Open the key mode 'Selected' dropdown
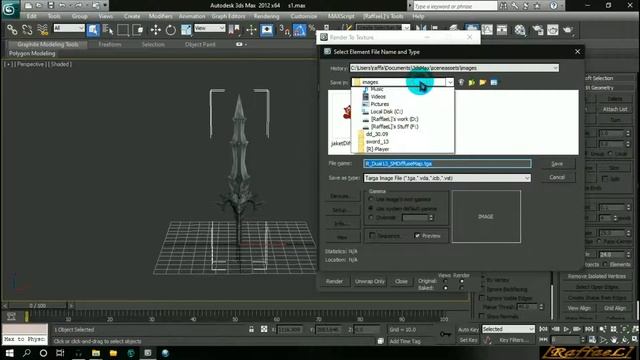 point(508,329)
